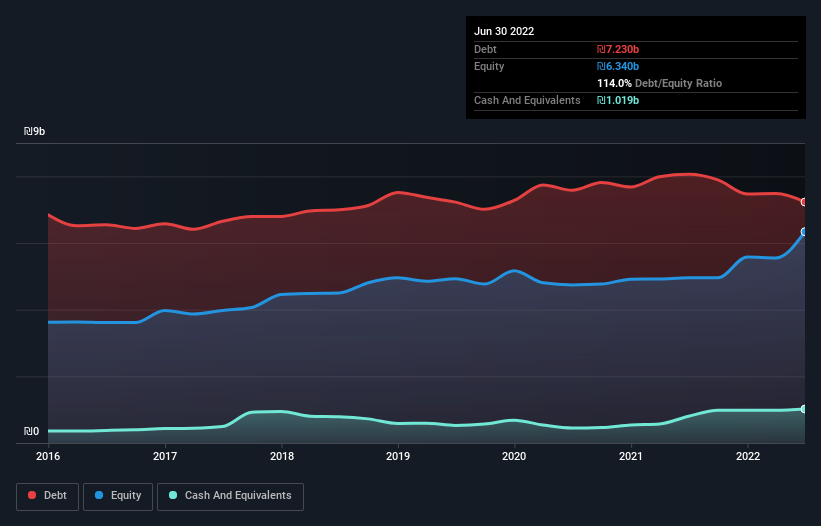Click the ₪6.340b equity value
The height and width of the screenshot is (526, 821).
pos(618,66)
